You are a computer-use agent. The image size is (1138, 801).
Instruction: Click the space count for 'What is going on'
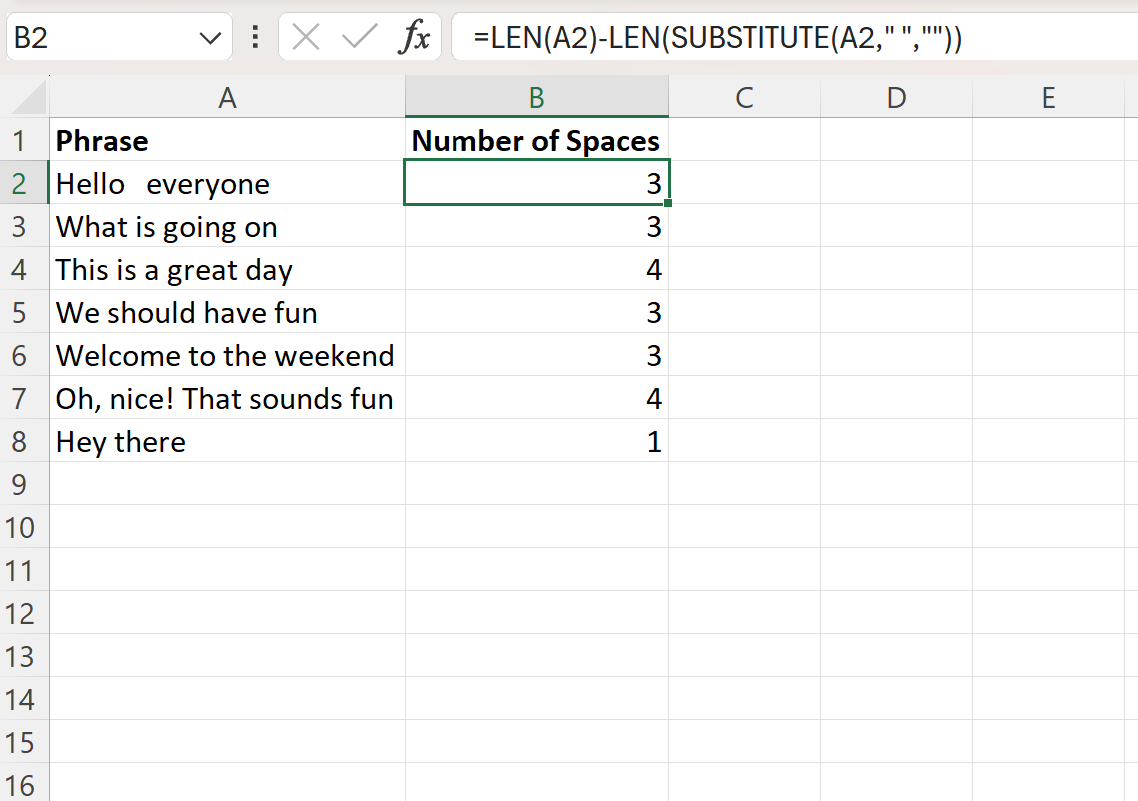[536, 226]
